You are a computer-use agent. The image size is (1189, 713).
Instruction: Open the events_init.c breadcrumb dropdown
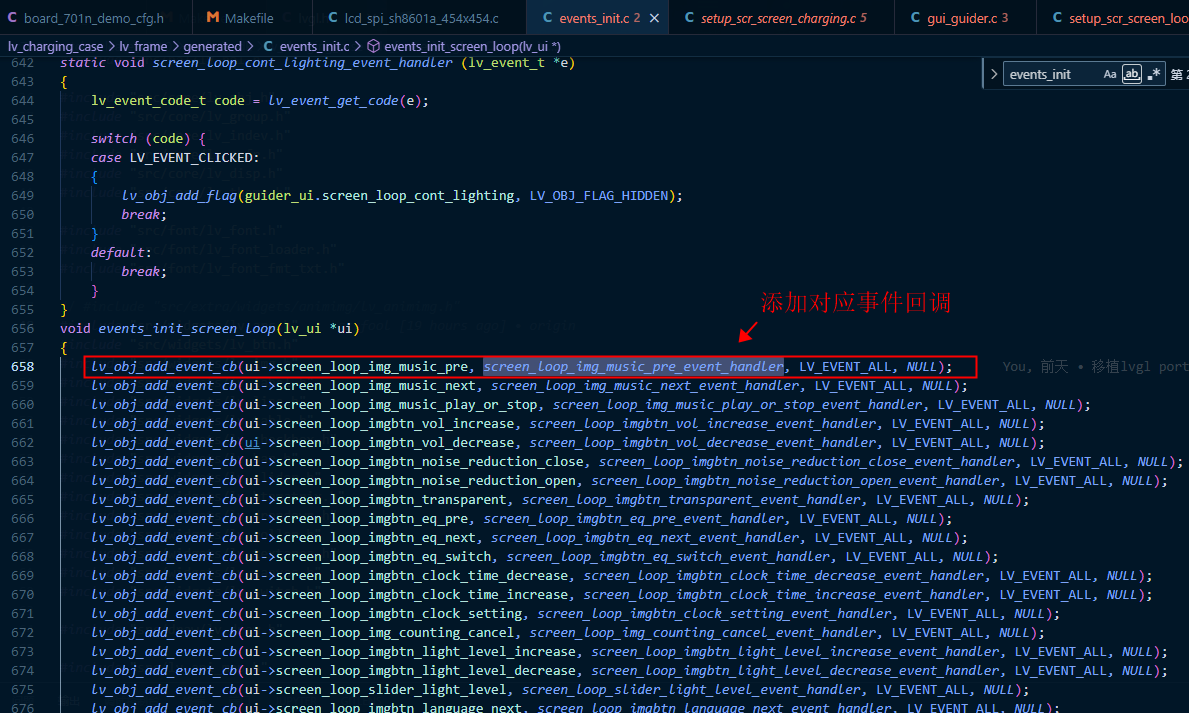[314, 46]
